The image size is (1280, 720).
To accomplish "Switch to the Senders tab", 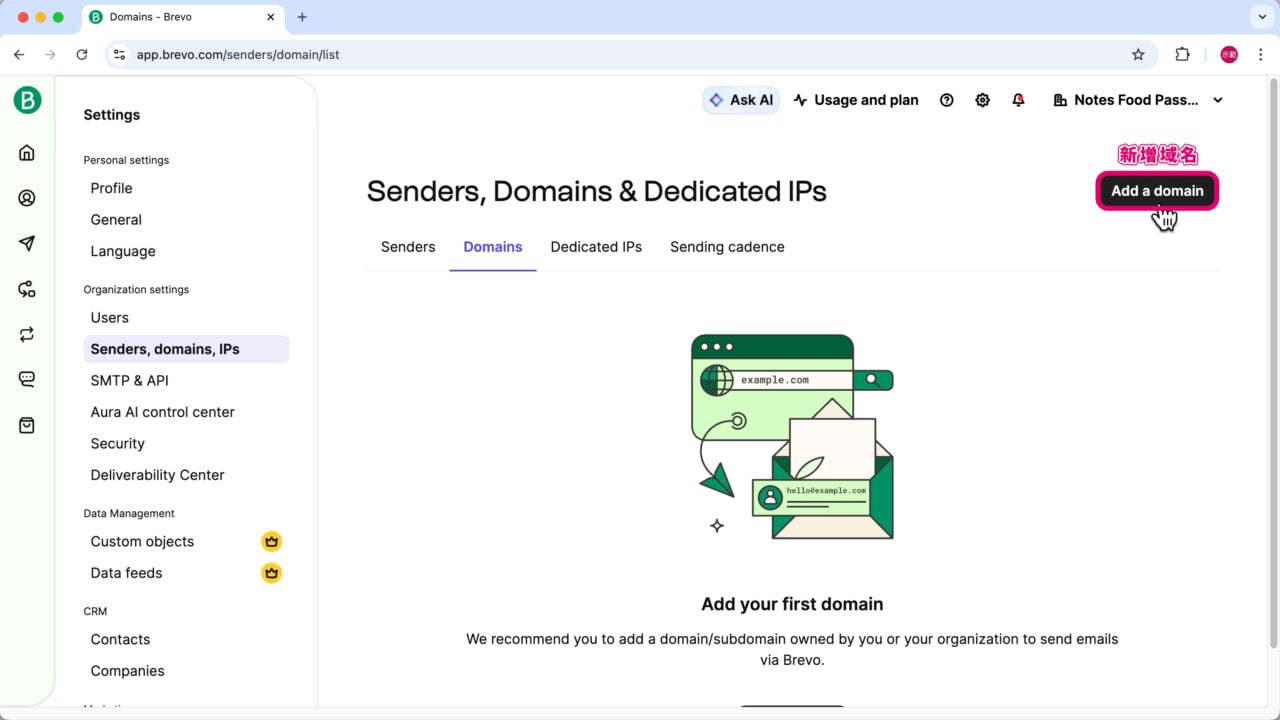I will (408, 247).
